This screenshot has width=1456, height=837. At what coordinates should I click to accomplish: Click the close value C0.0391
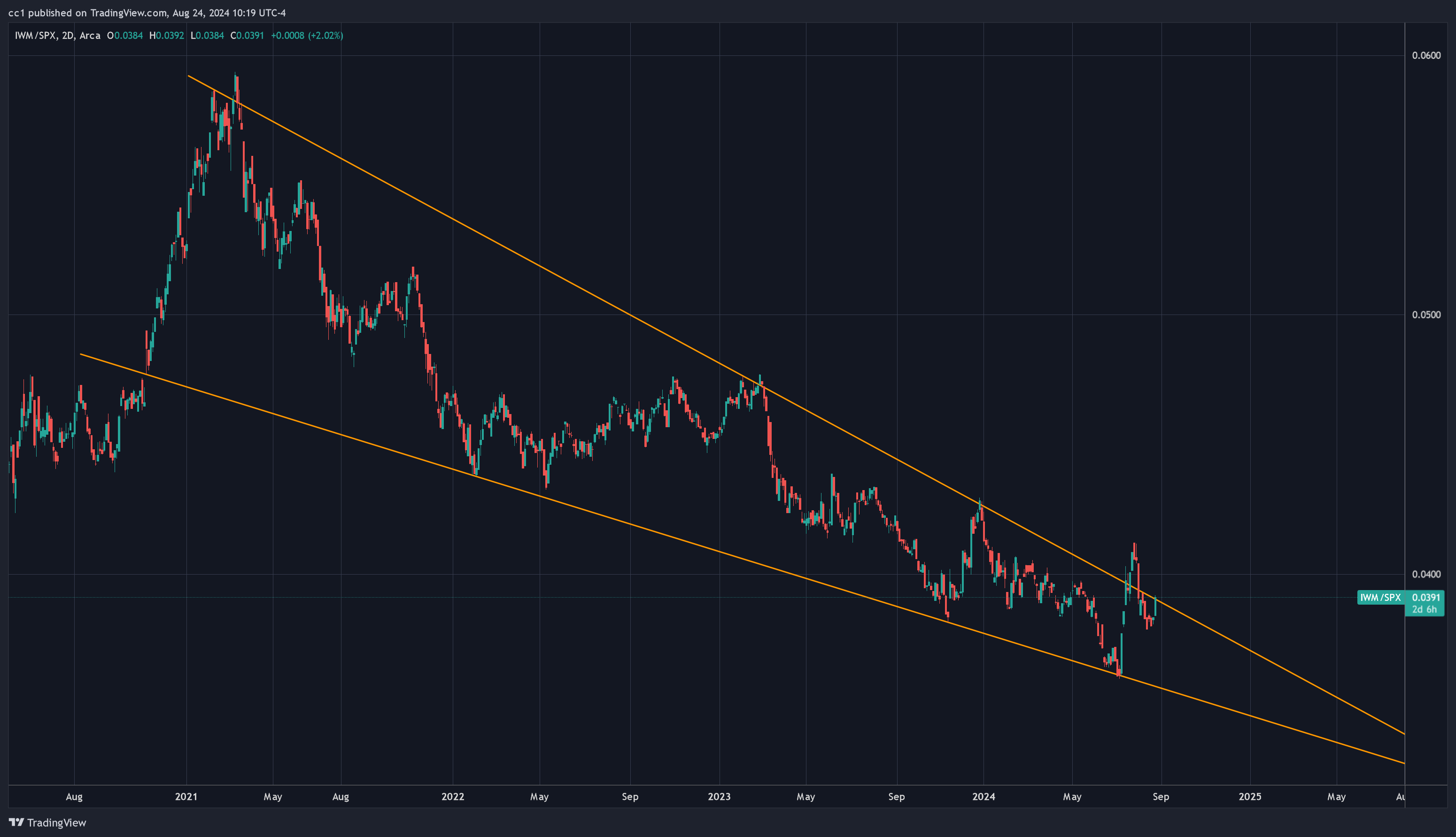point(247,36)
